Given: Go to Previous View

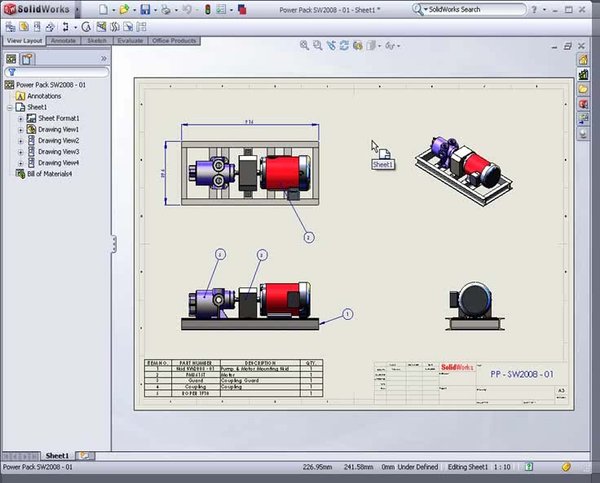Looking at the screenshot, I should point(331,46).
